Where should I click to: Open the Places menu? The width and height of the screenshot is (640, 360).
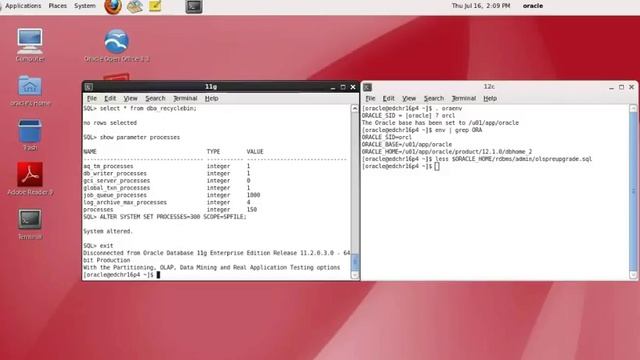(x=58, y=6)
